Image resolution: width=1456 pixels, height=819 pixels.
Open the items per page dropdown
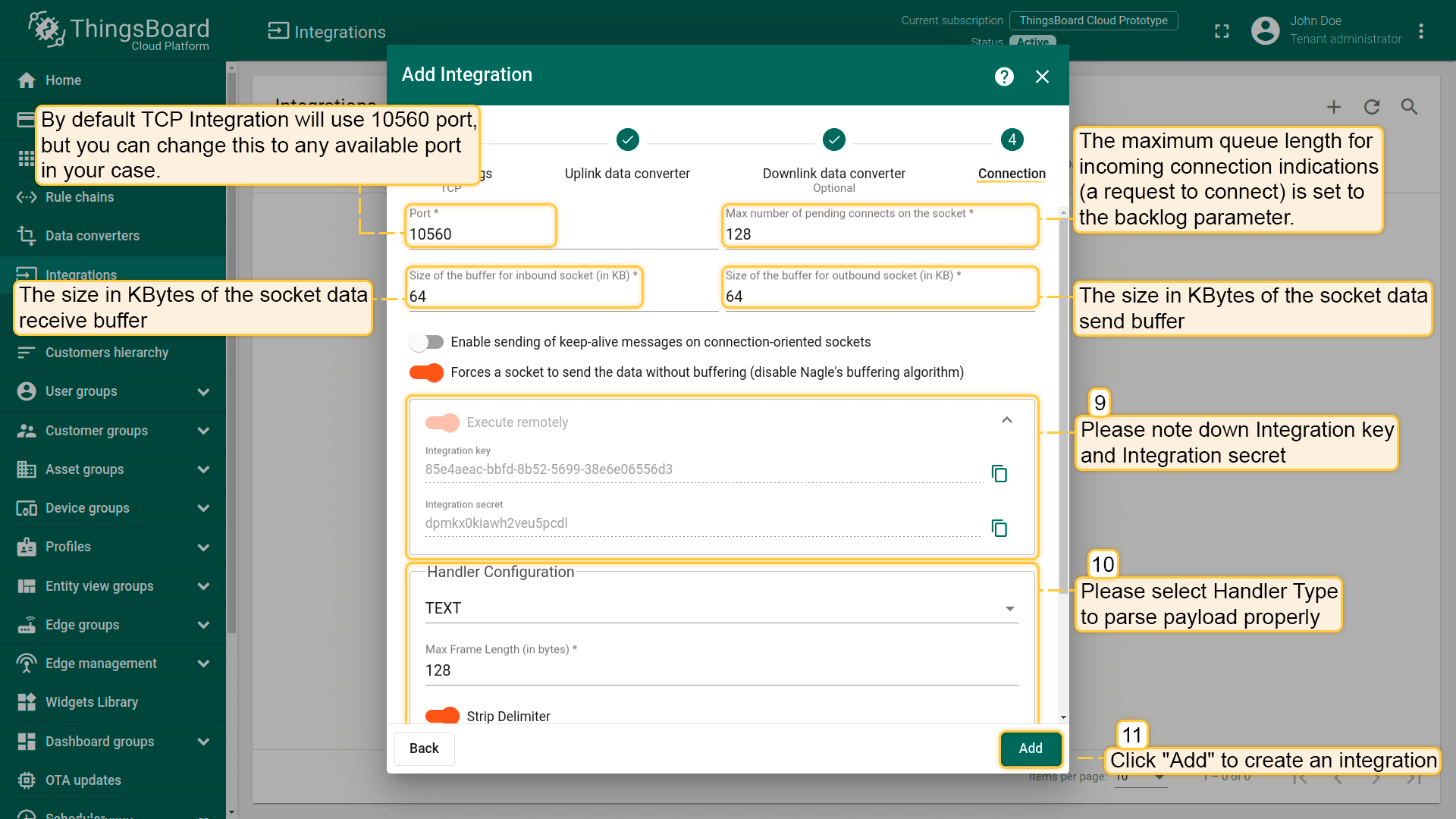pyautogui.click(x=1140, y=777)
